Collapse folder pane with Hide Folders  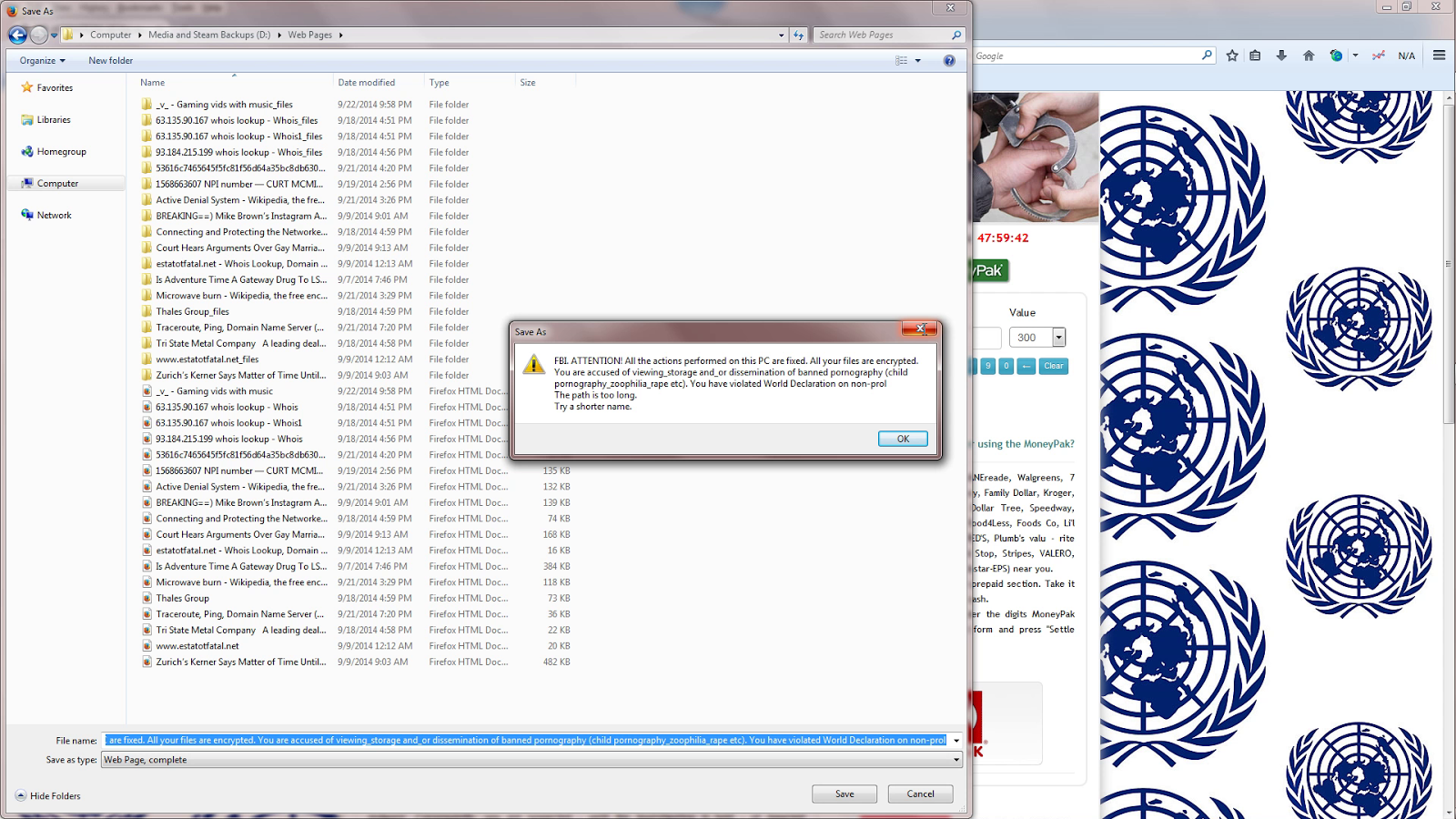coord(48,795)
